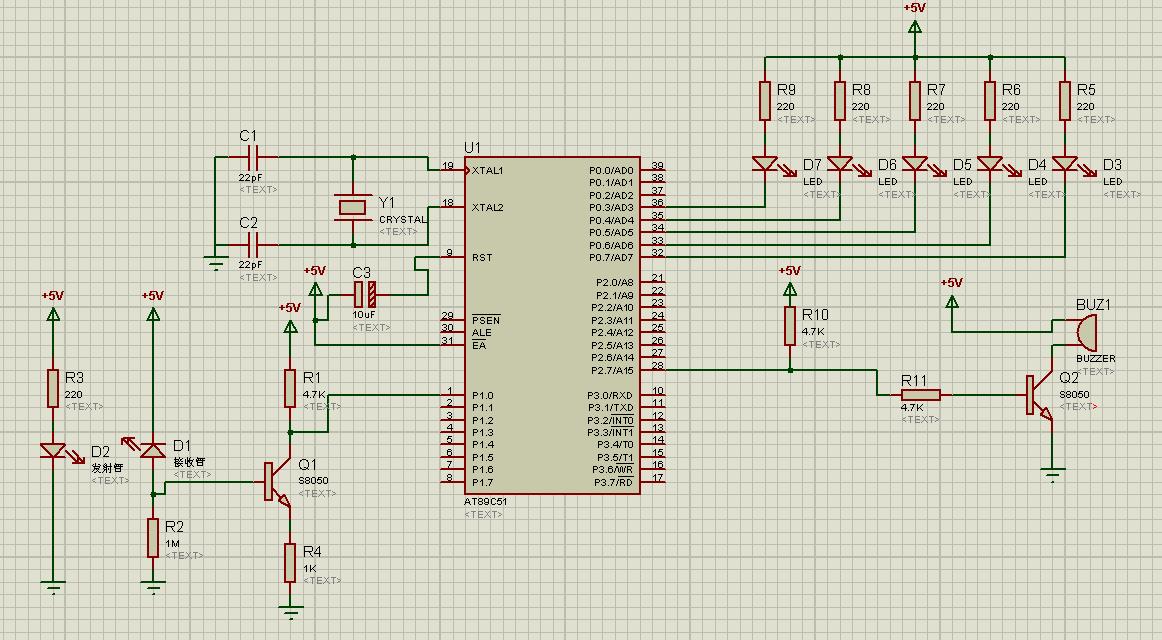Click the infrared emitter LED D2 symbol
Image resolution: width=1162 pixels, height=640 pixels.
53,451
